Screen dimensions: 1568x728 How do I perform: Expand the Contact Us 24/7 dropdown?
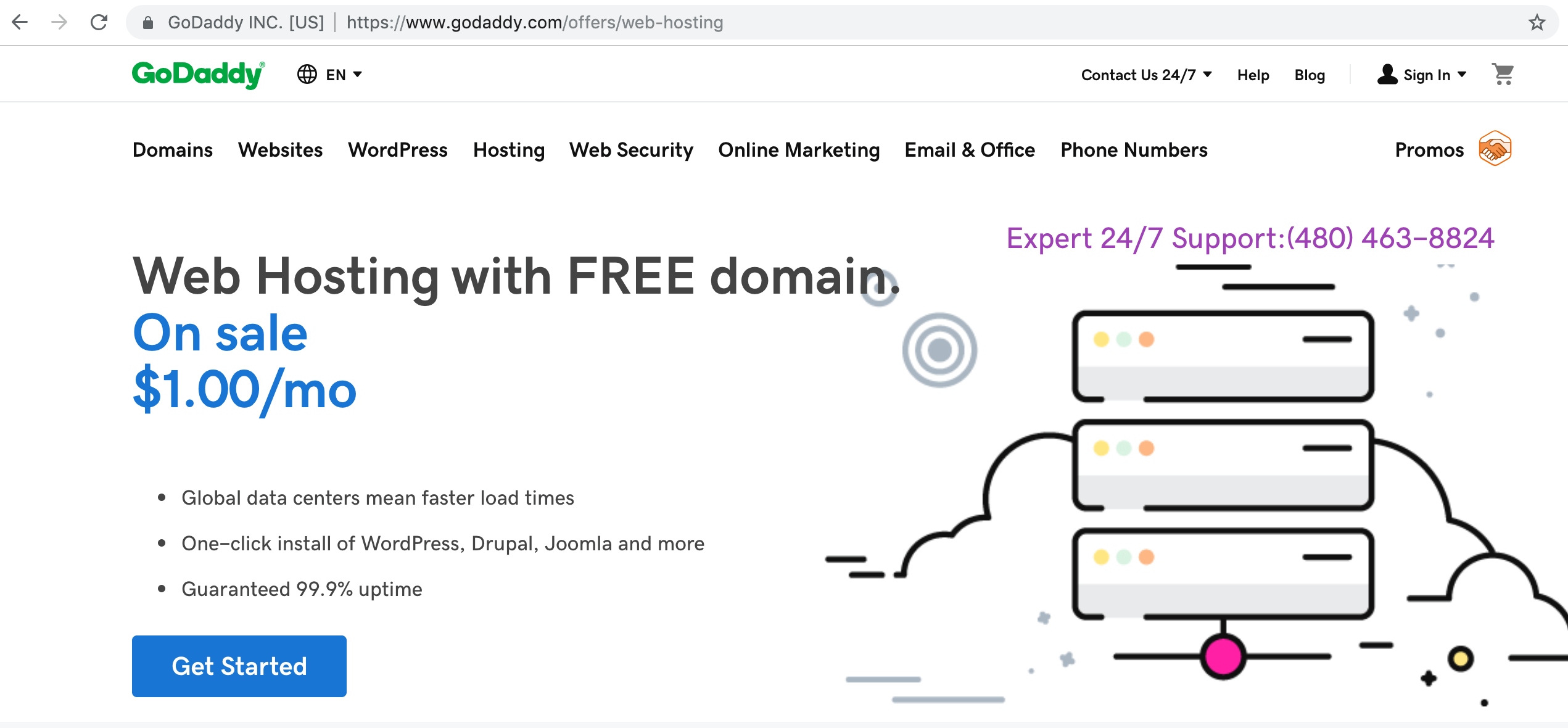[1207, 74]
